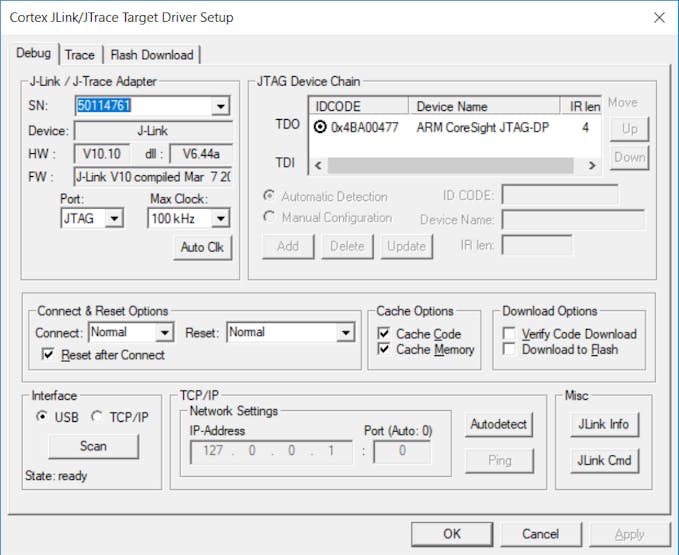Click the Cancel button
This screenshot has height=555, width=679.
[541, 534]
